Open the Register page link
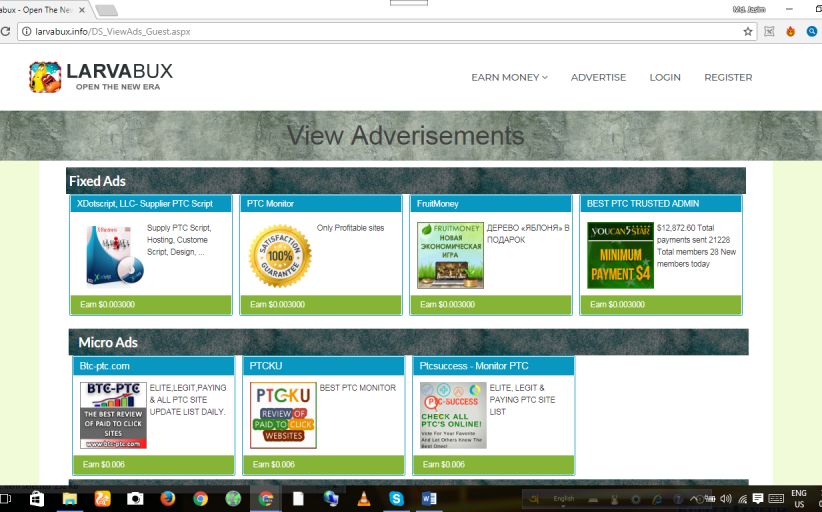Viewport: 822px width, 512px height. [x=728, y=77]
